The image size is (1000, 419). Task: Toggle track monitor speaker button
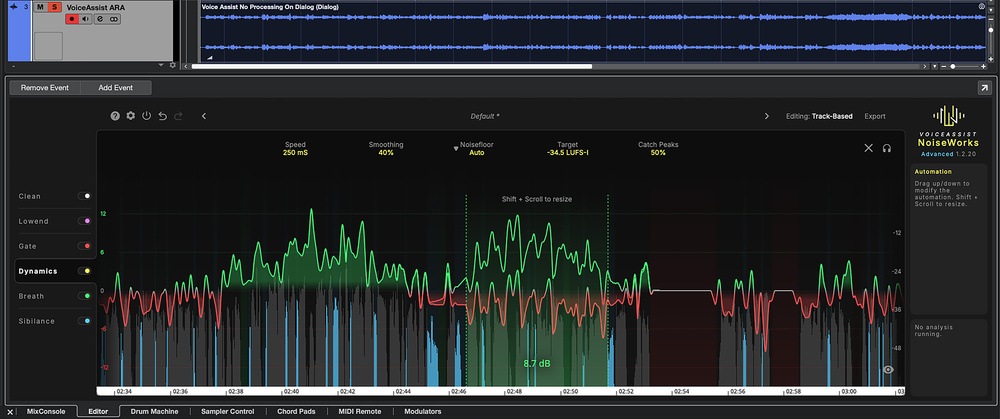[x=87, y=20]
